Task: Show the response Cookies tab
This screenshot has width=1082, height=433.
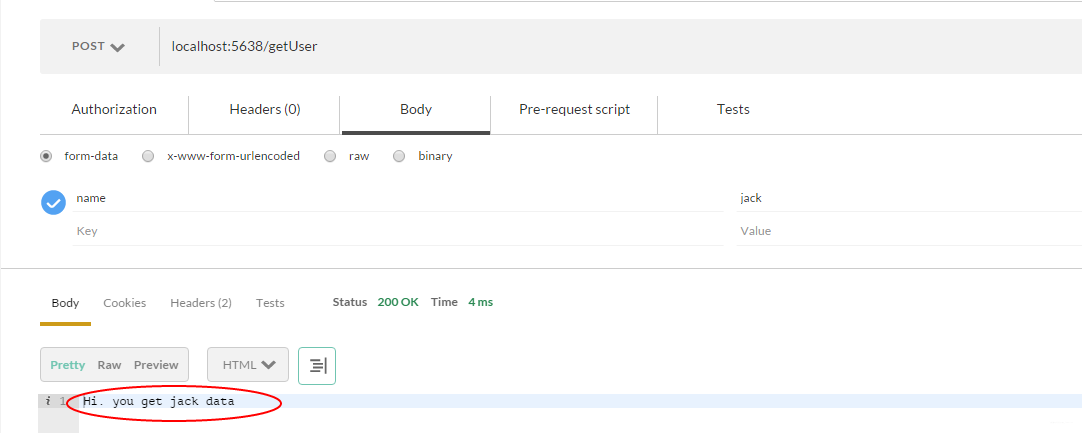Action: (x=125, y=303)
